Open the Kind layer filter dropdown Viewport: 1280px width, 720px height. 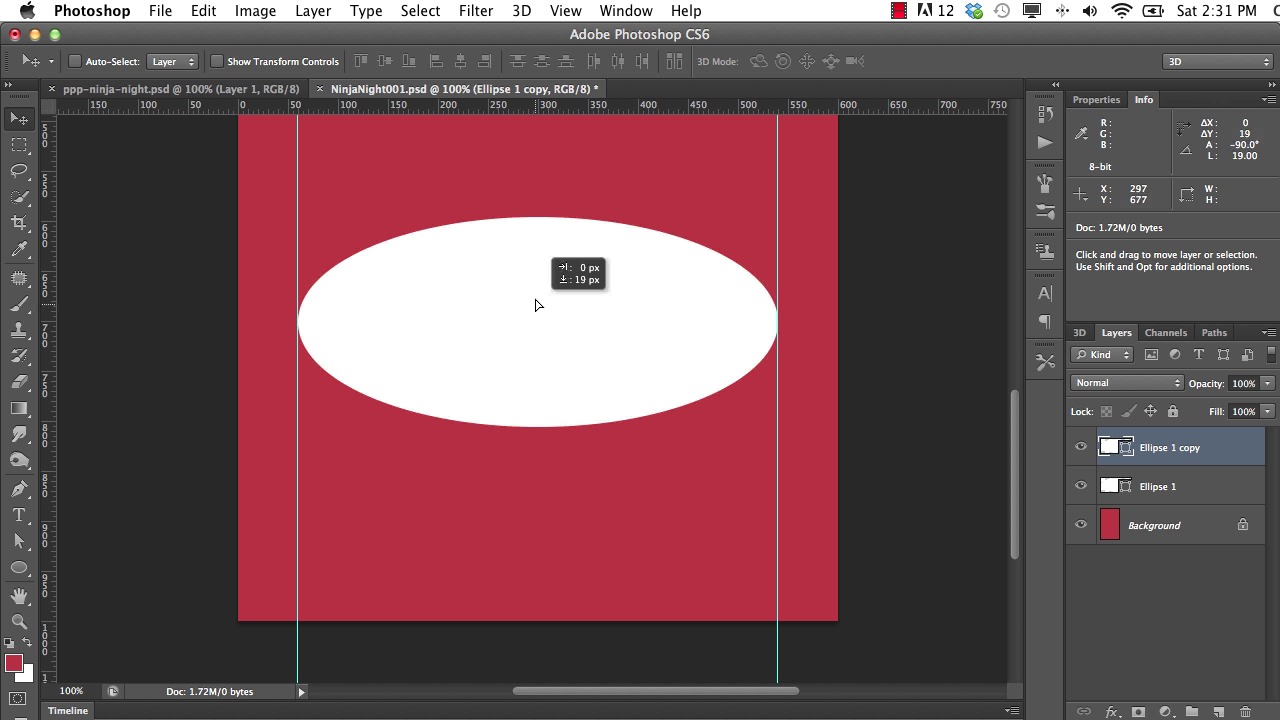coord(1101,355)
